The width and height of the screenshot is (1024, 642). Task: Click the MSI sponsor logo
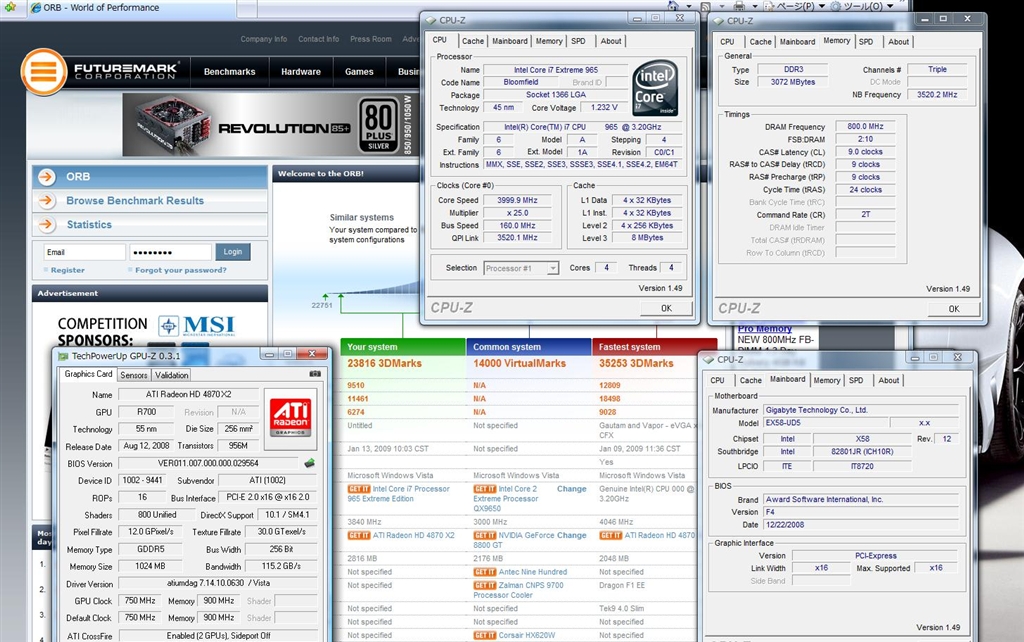[197, 325]
